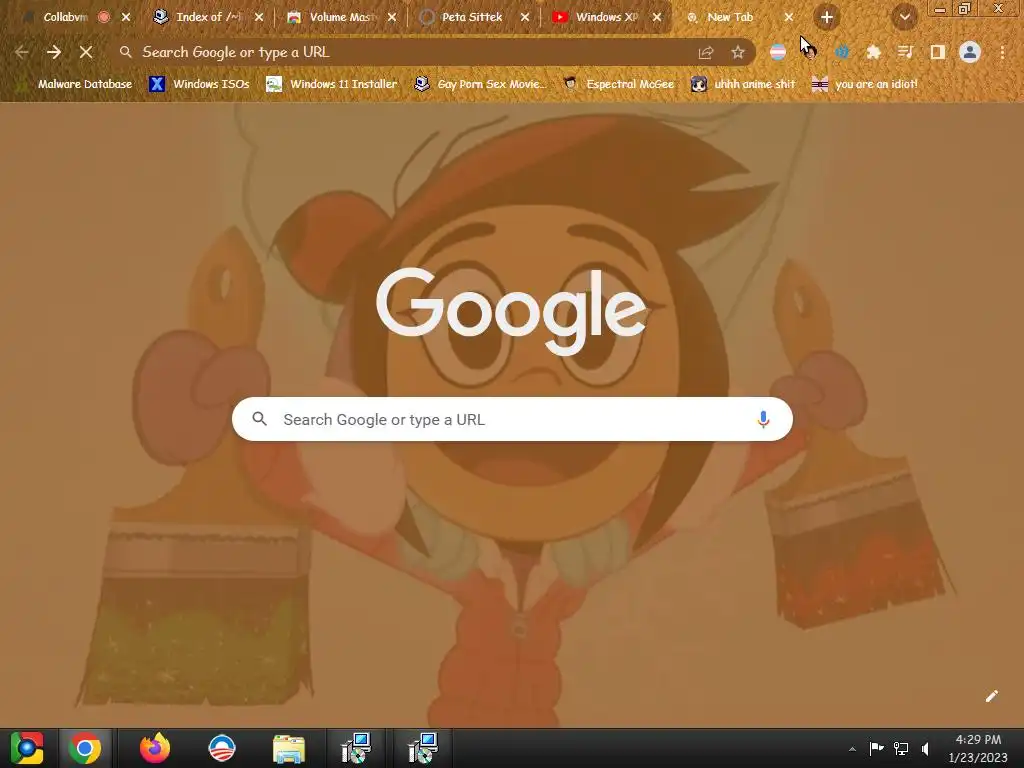Open the Start button on taskbar

(x=27, y=748)
